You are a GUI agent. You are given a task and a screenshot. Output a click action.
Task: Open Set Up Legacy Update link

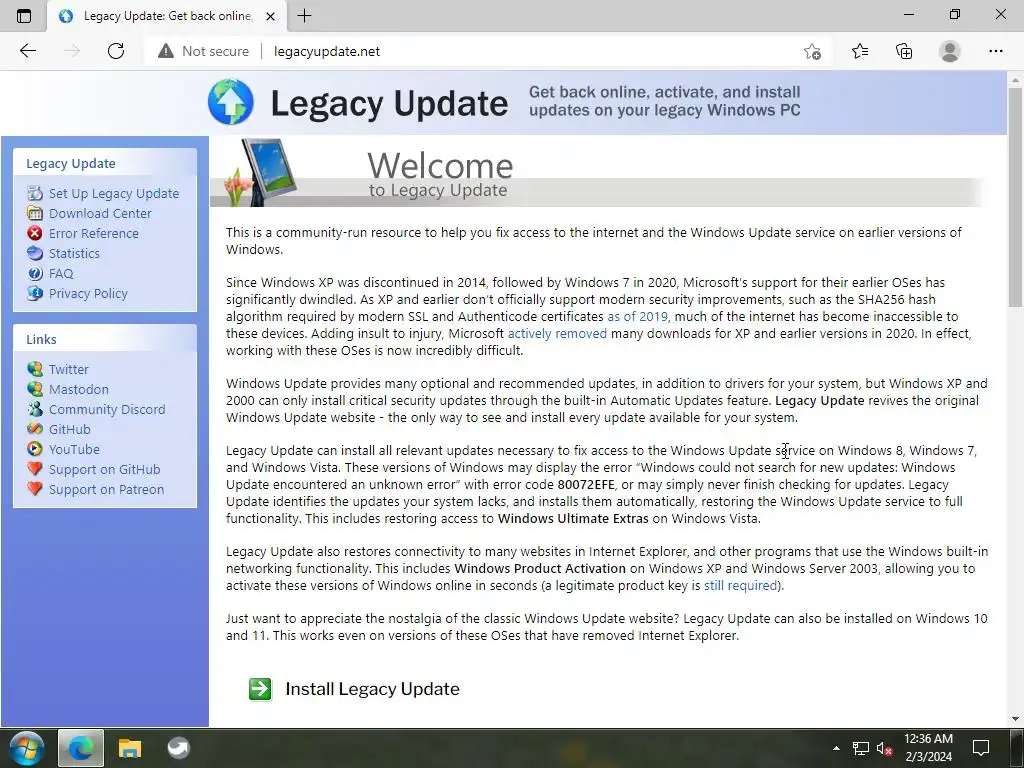[114, 193]
